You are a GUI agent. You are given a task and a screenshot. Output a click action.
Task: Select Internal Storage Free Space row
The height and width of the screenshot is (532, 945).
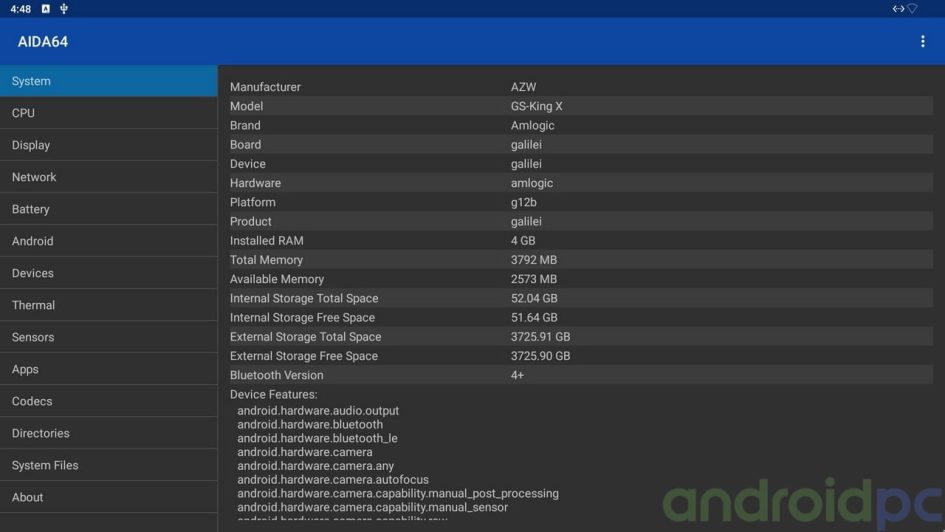[x=581, y=318]
